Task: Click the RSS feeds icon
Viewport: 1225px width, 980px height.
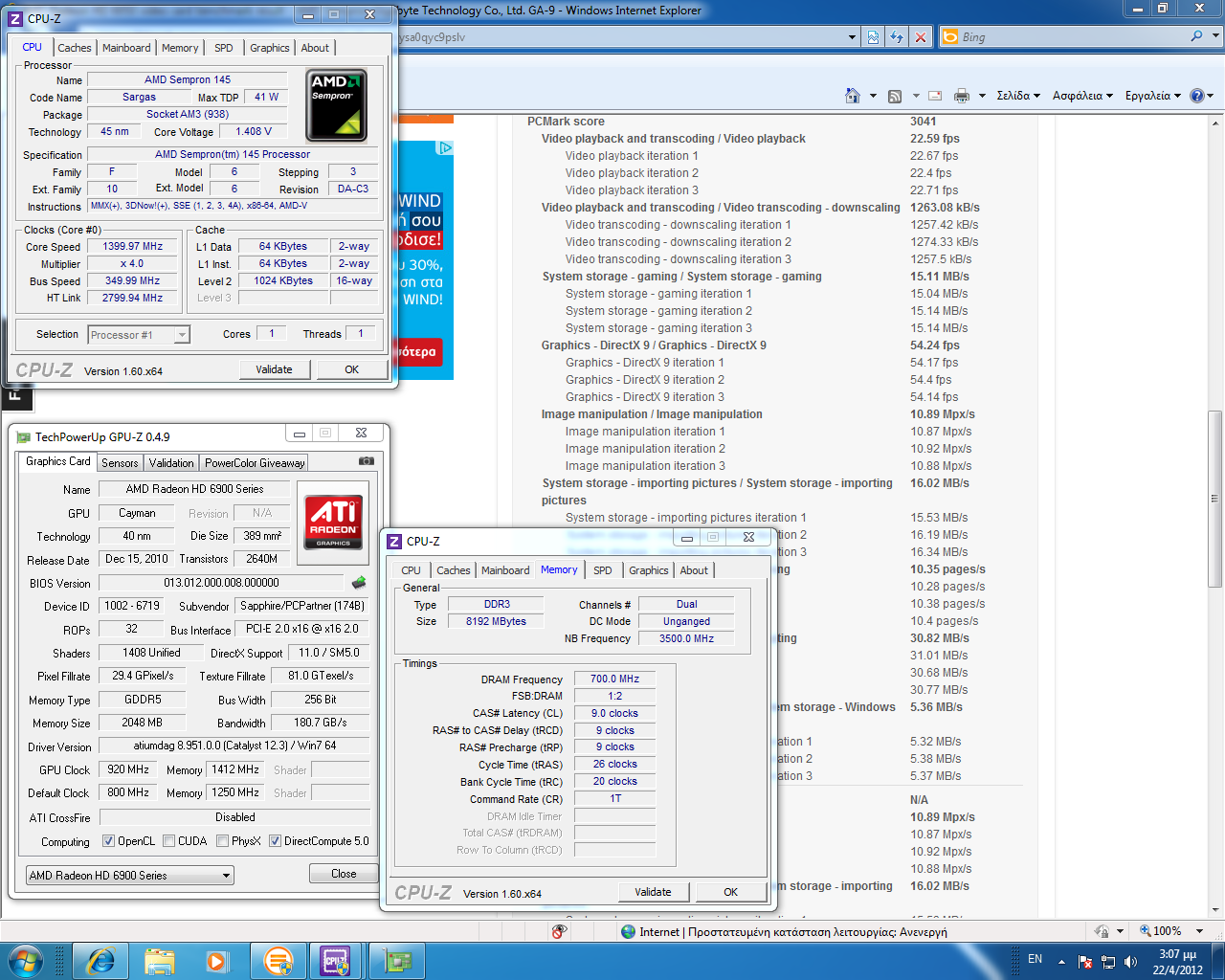Action: click(895, 96)
